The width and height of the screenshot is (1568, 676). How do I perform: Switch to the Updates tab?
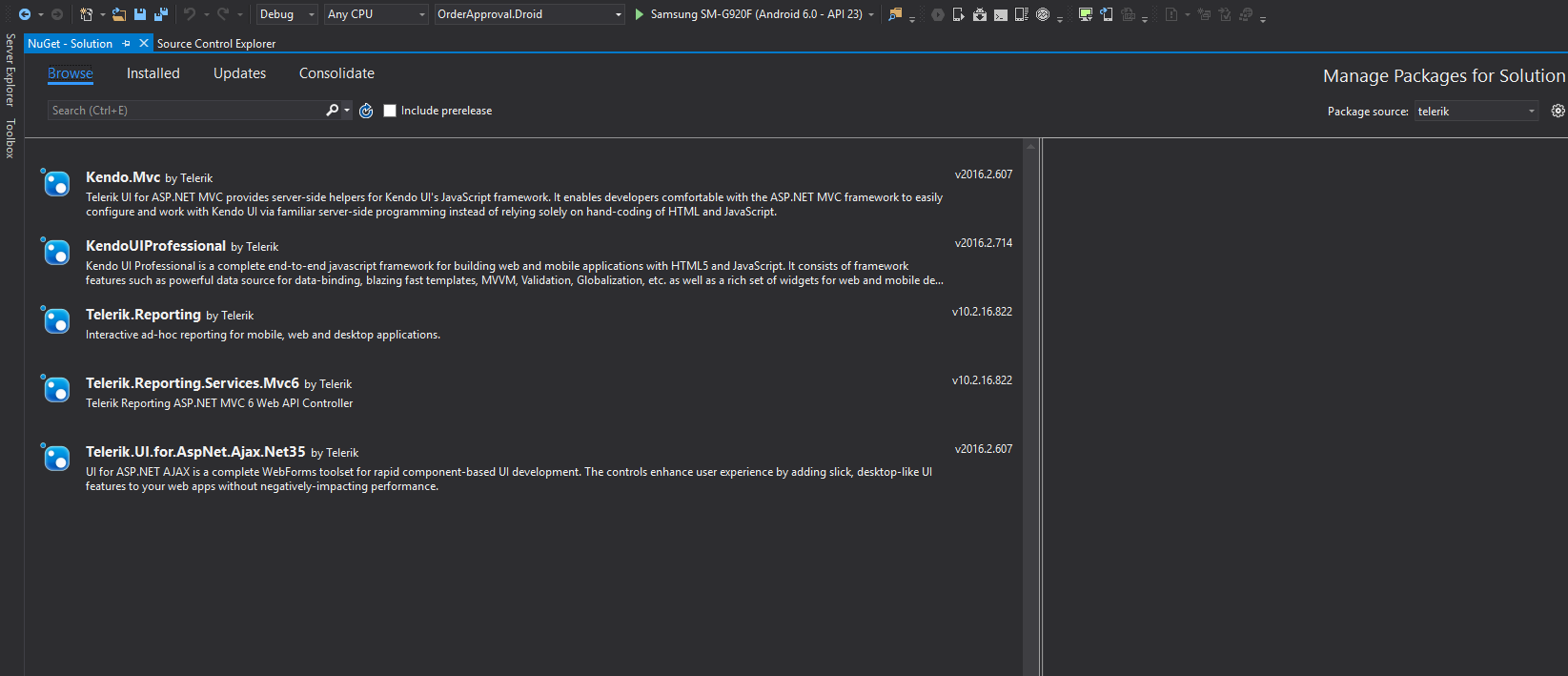point(240,73)
